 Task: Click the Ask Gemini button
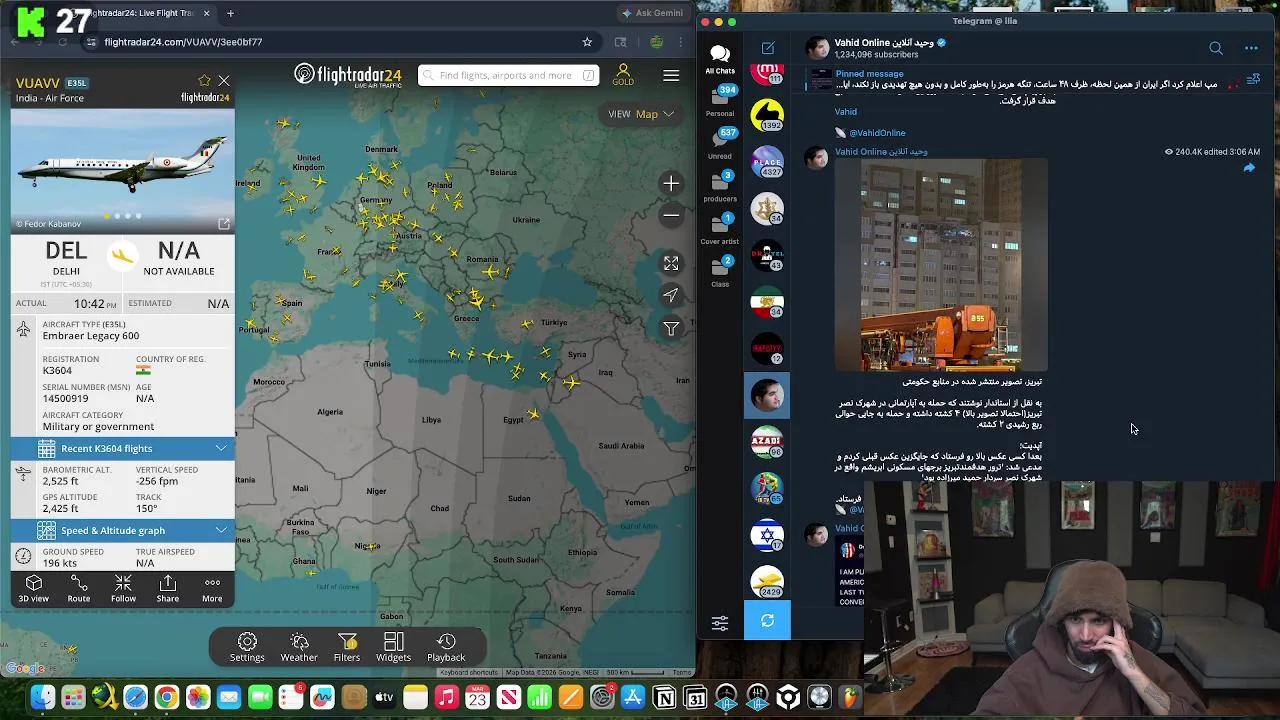click(652, 13)
